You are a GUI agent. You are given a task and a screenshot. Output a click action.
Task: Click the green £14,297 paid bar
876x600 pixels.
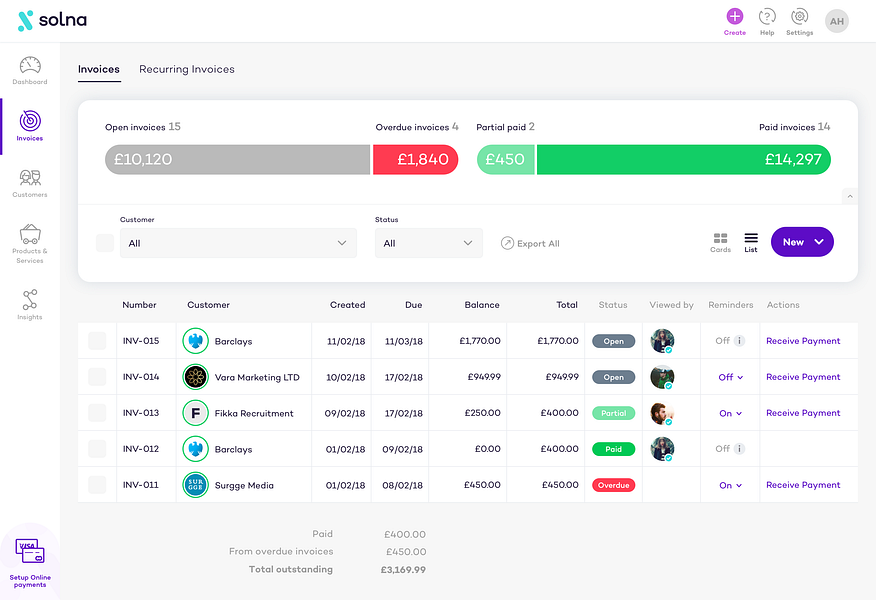click(684, 160)
